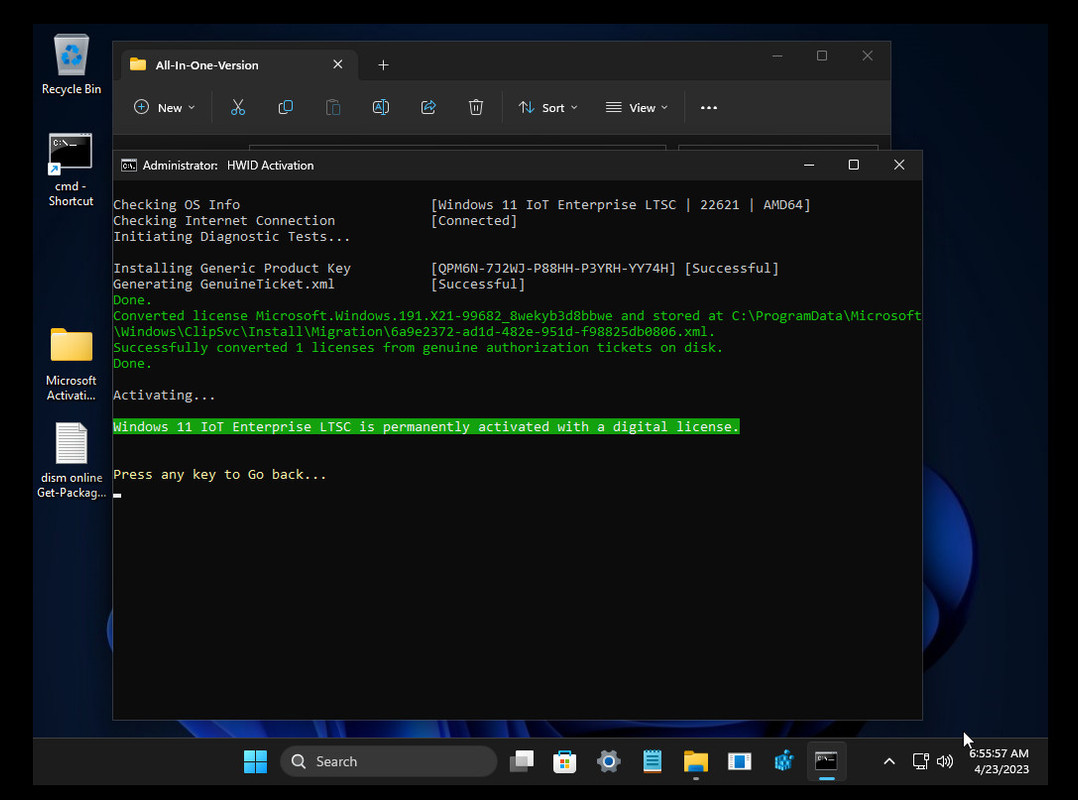Click the 'Activating...' console line
The height and width of the screenshot is (800, 1078).
point(164,395)
